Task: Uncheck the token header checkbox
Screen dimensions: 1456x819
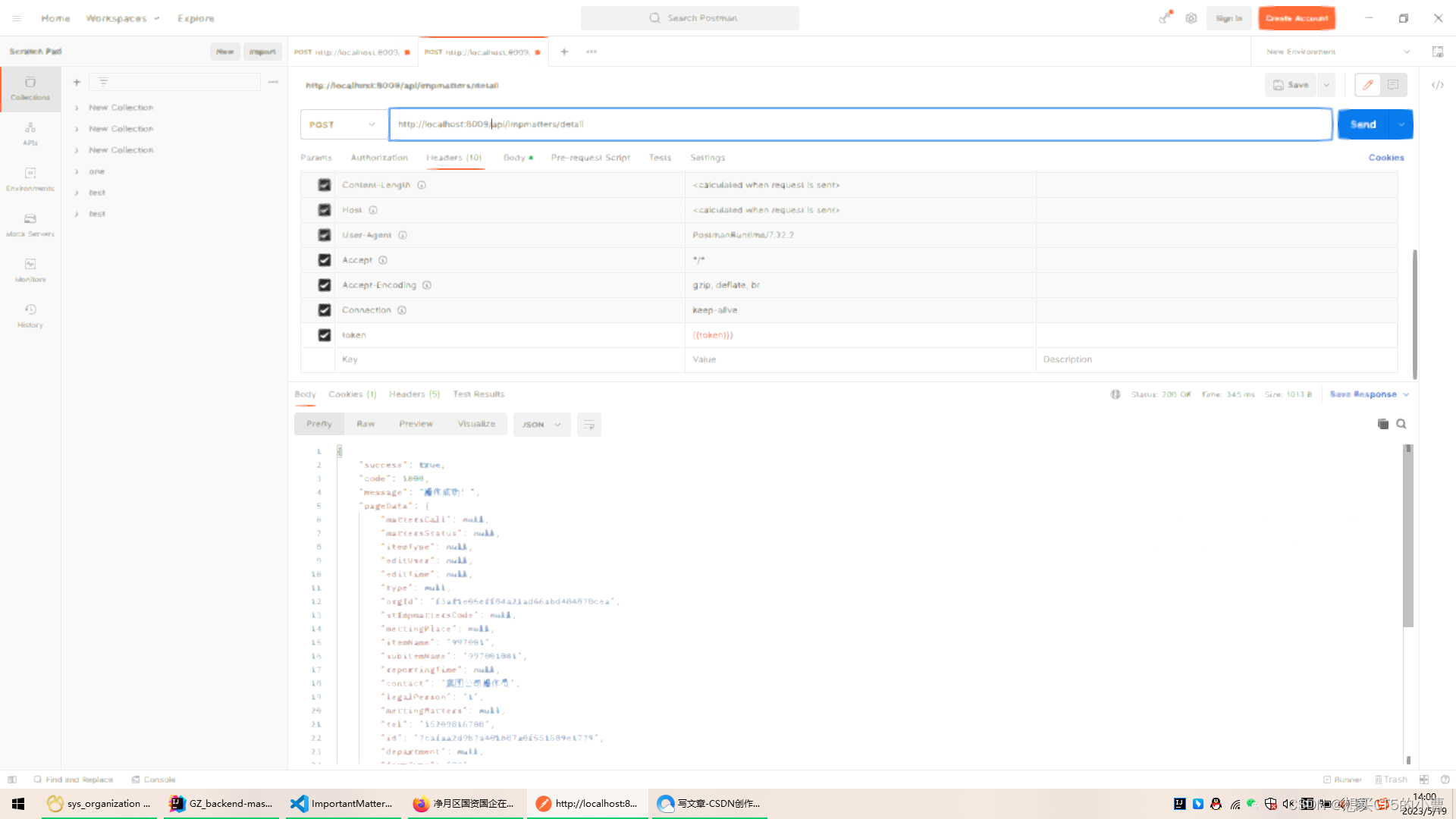Action: 325,335
